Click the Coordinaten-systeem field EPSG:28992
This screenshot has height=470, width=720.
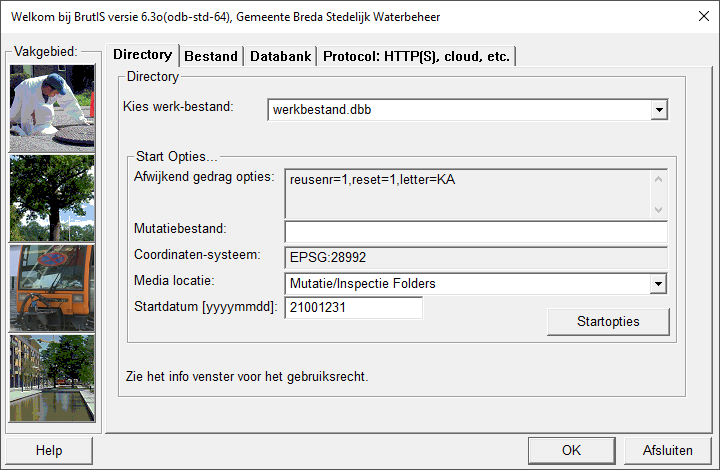click(476, 257)
